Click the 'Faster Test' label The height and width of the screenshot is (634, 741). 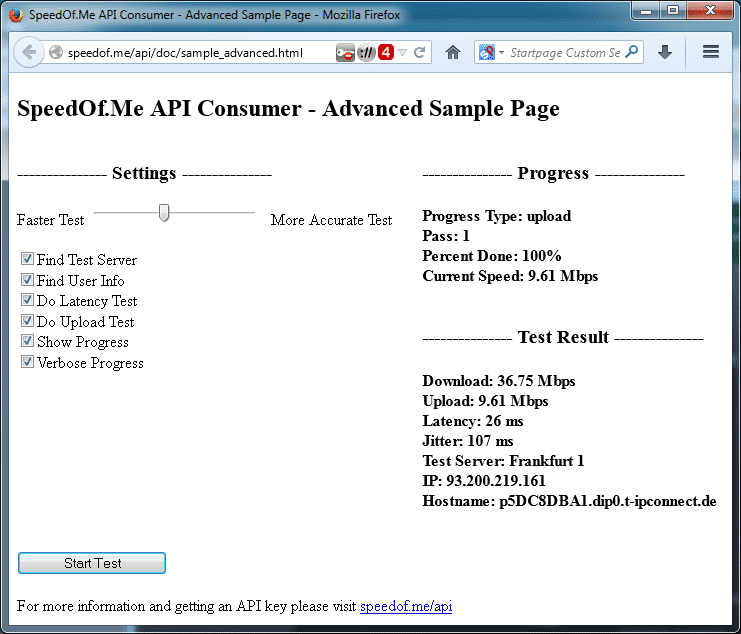click(51, 220)
